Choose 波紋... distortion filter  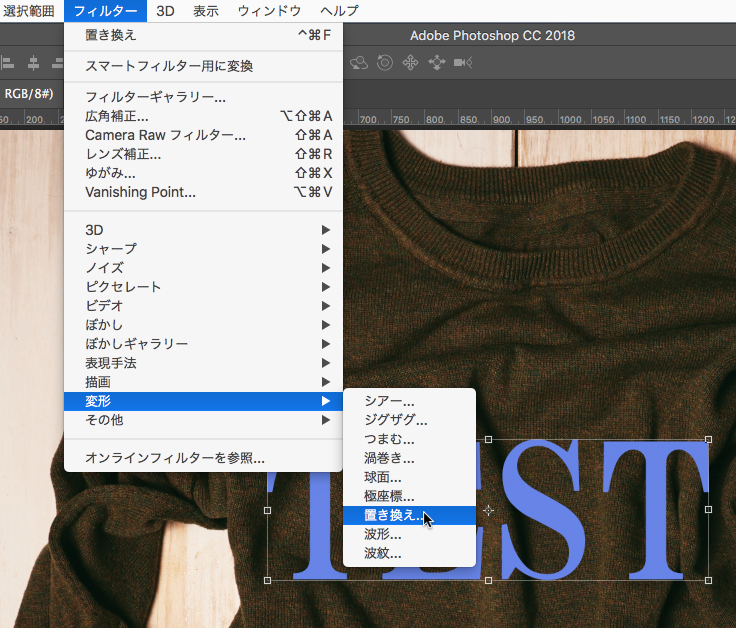(x=409, y=553)
